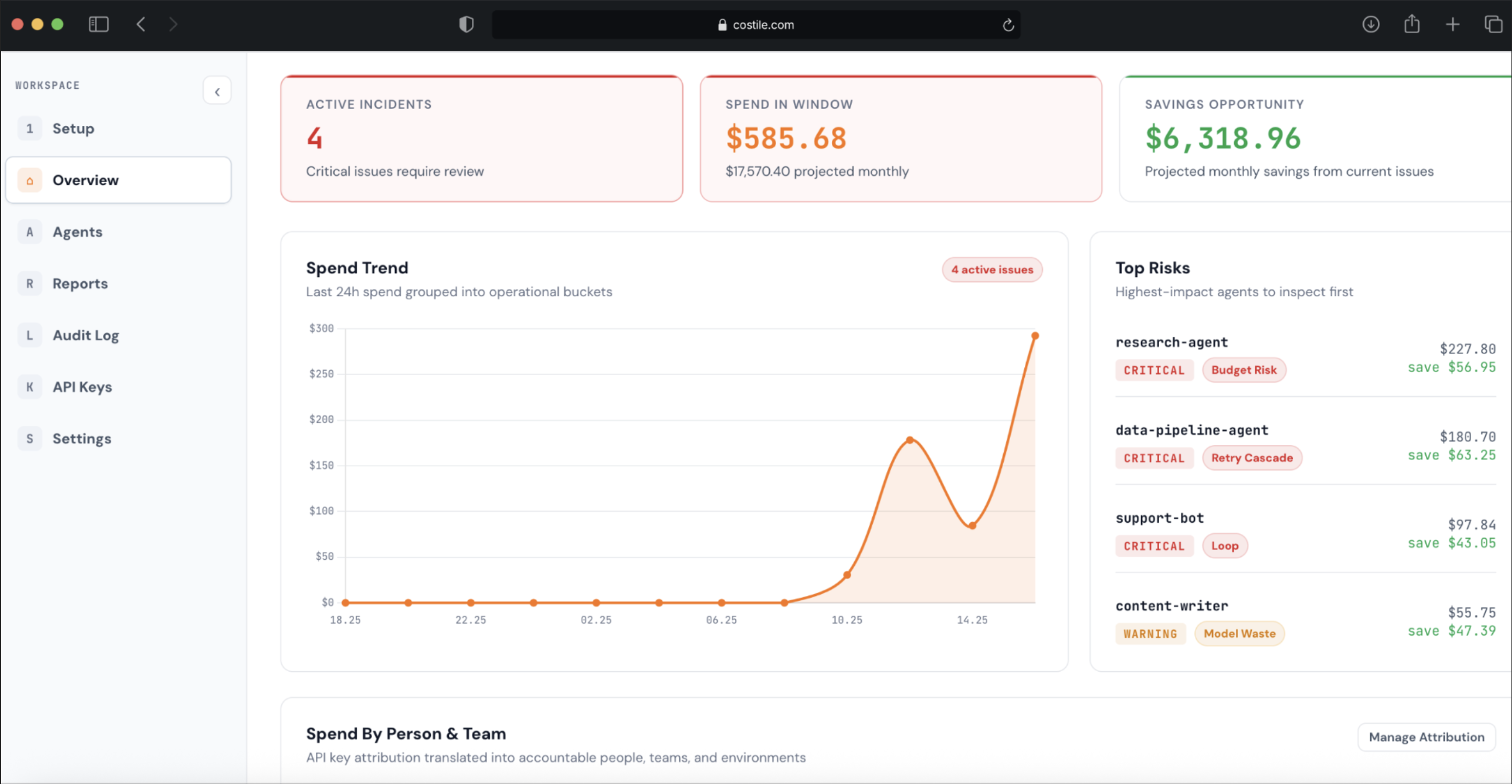
Task: Click the Audit Log L icon
Action: [x=29, y=335]
